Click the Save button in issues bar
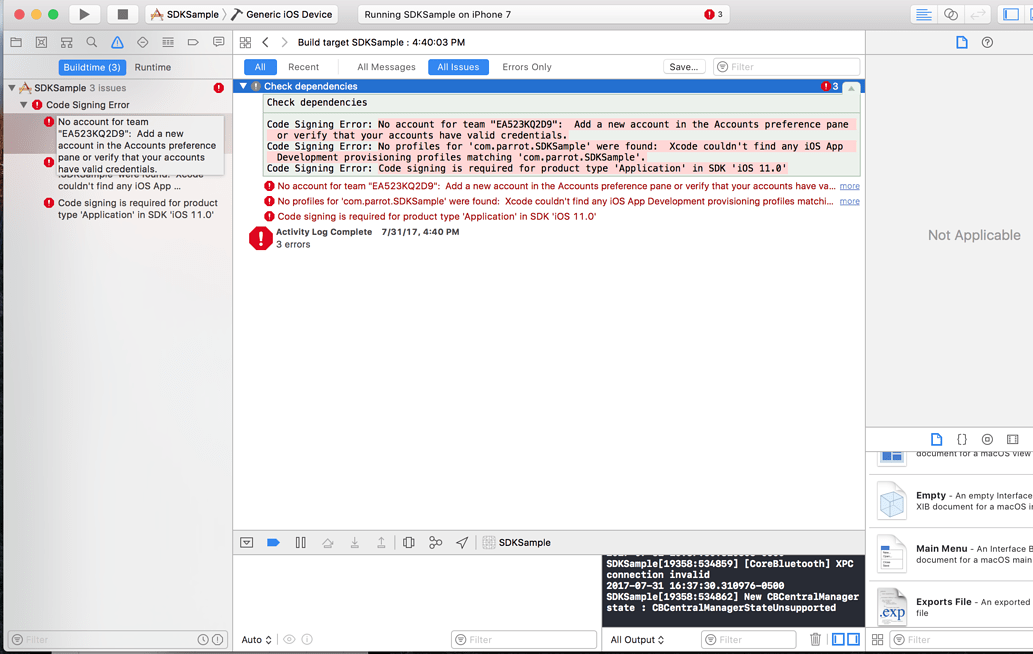 [684, 67]
